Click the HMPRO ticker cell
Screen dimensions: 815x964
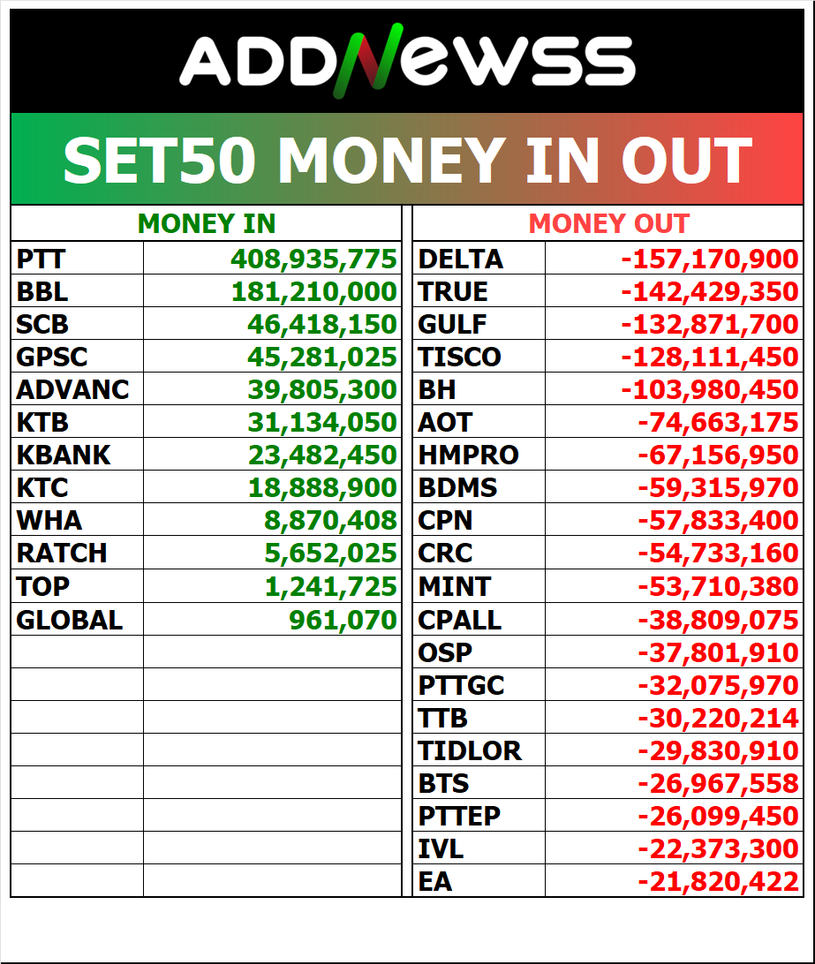point(468,455)
